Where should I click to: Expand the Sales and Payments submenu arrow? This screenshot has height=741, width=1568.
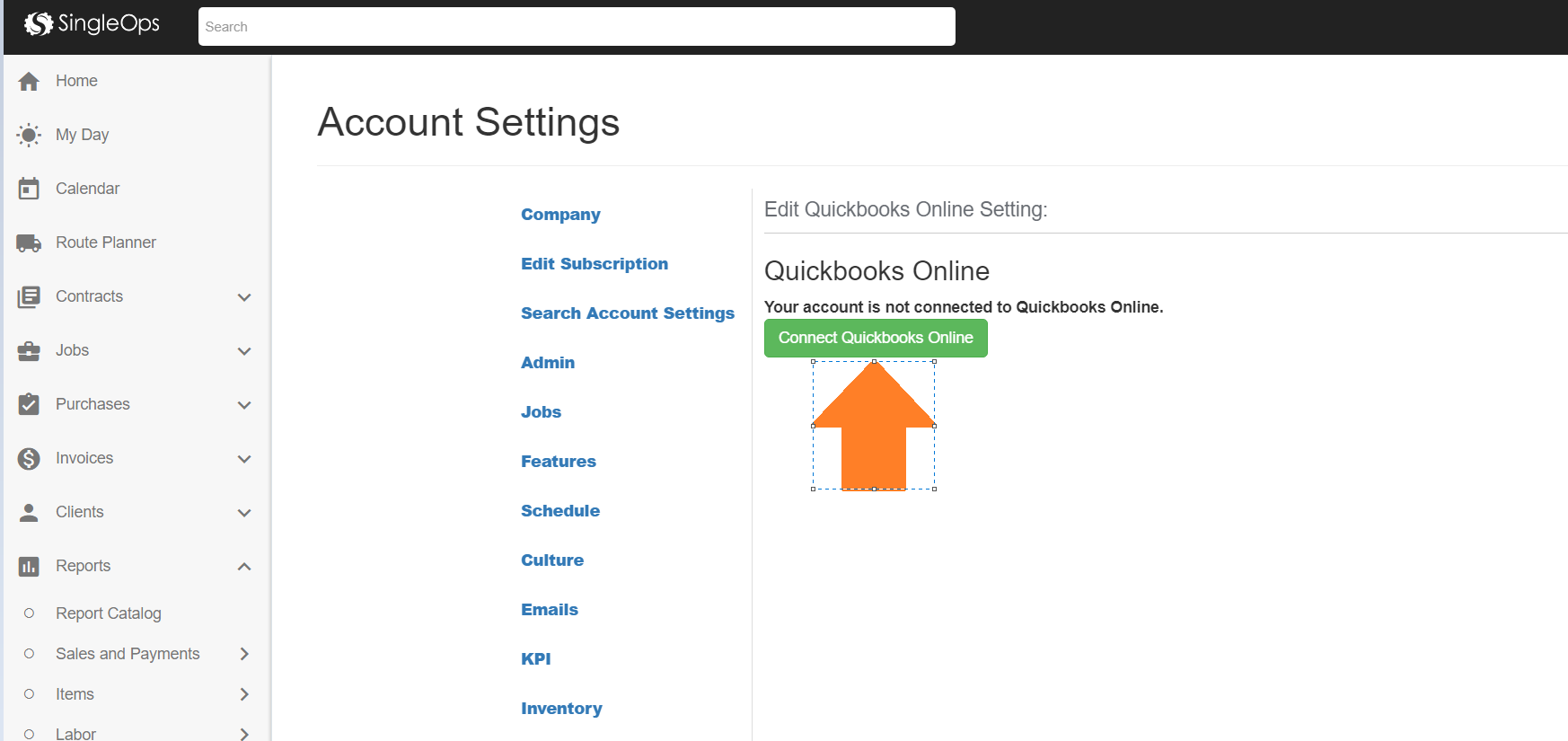coord(244,654)
